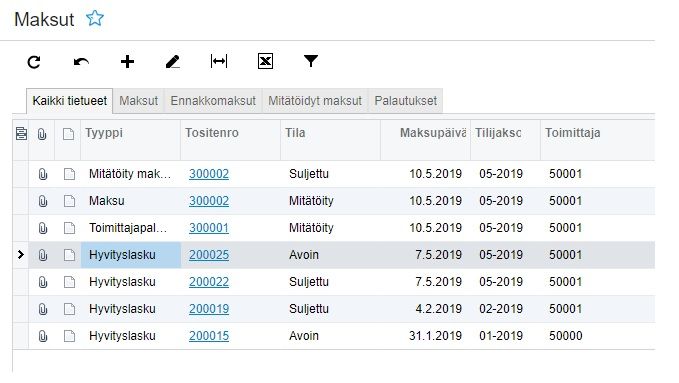
Task: Open document link 200019
Action: point(209,309)
